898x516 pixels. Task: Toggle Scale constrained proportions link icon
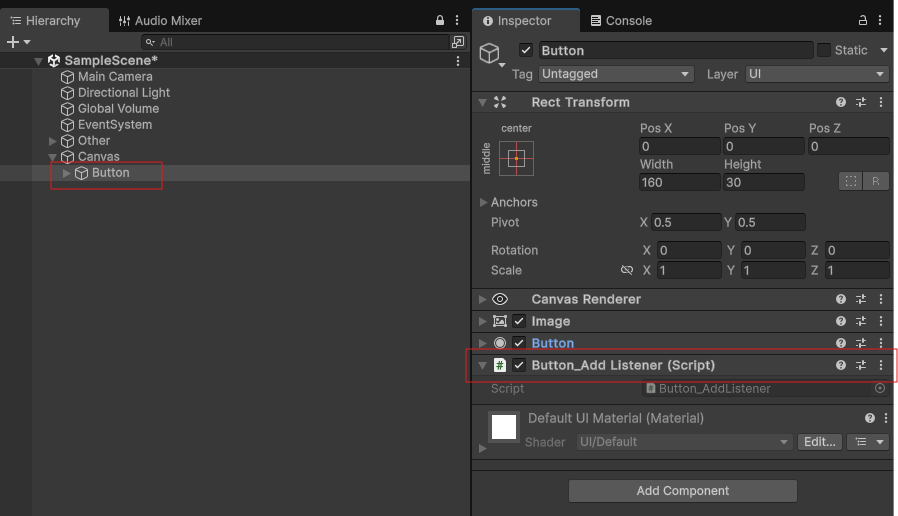point(627,270)
